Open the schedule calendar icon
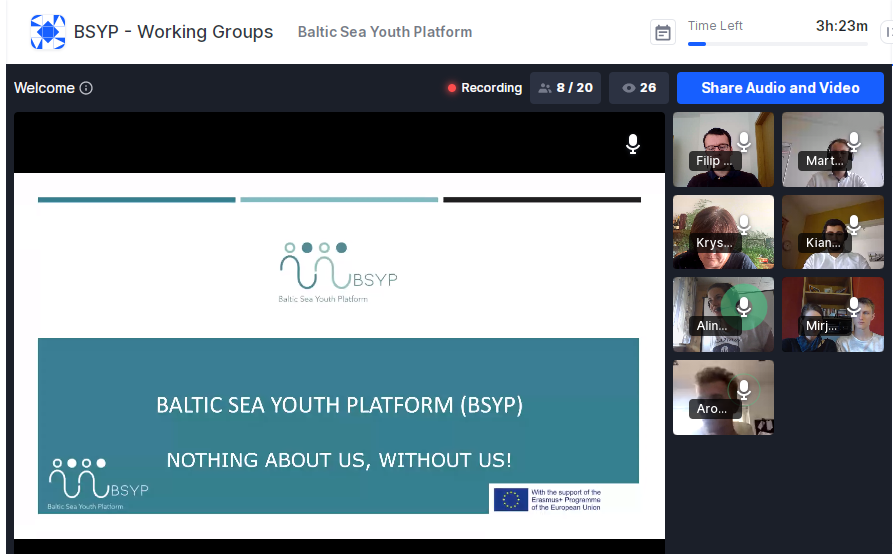 pos(663,32)
